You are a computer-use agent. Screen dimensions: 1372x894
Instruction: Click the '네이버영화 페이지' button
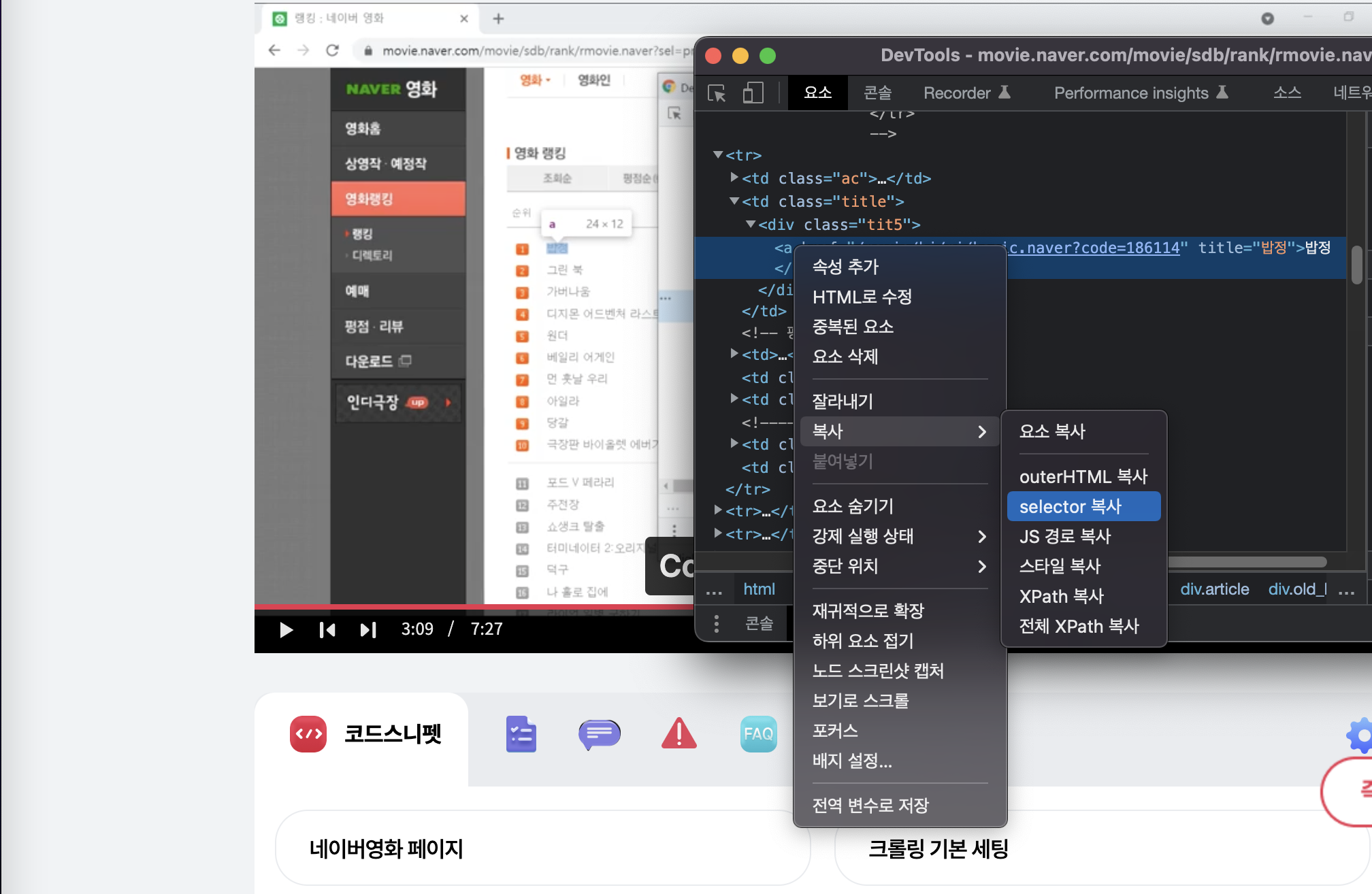542,848
